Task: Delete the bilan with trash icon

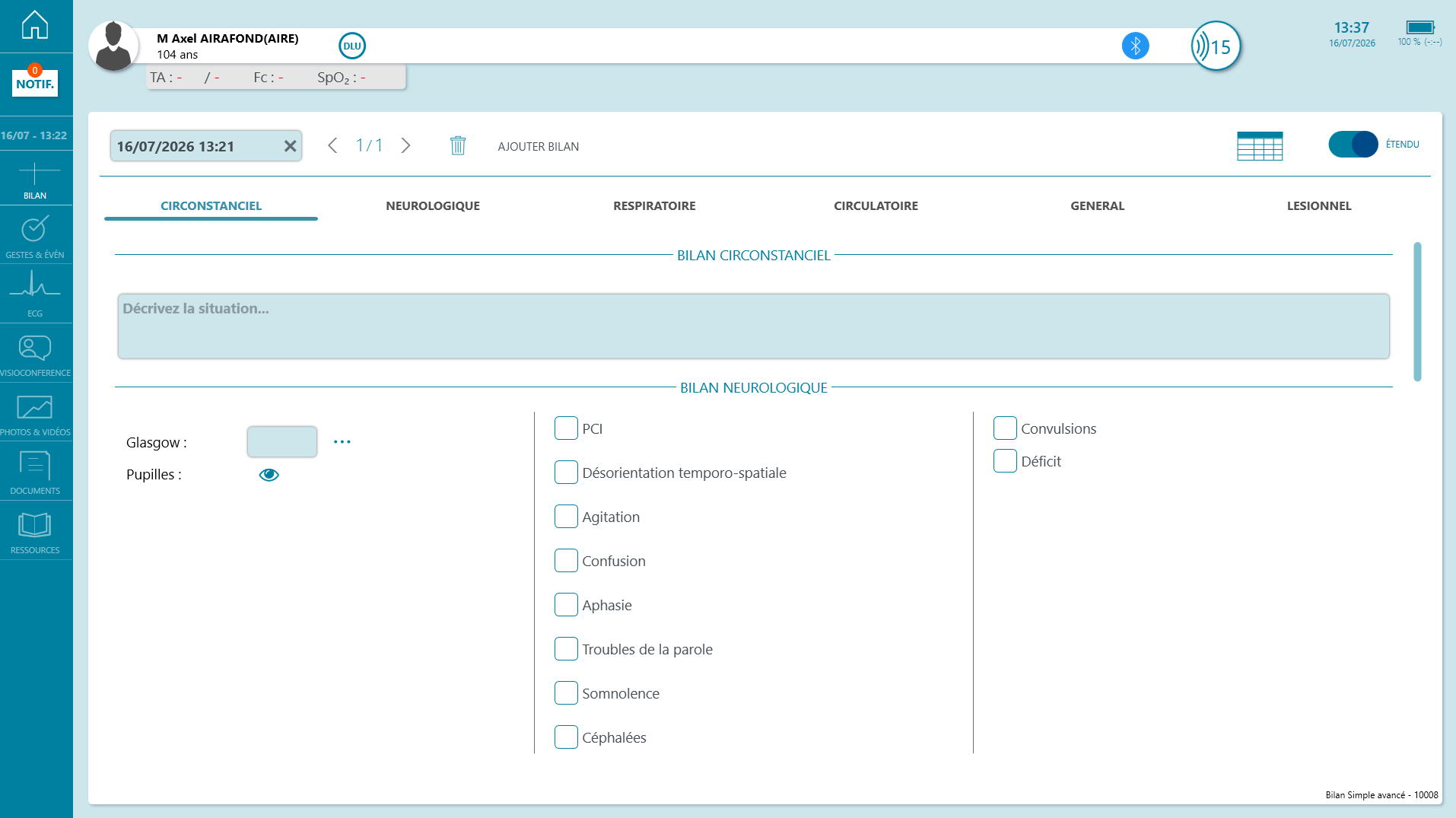Action: [x=458, y=145]
